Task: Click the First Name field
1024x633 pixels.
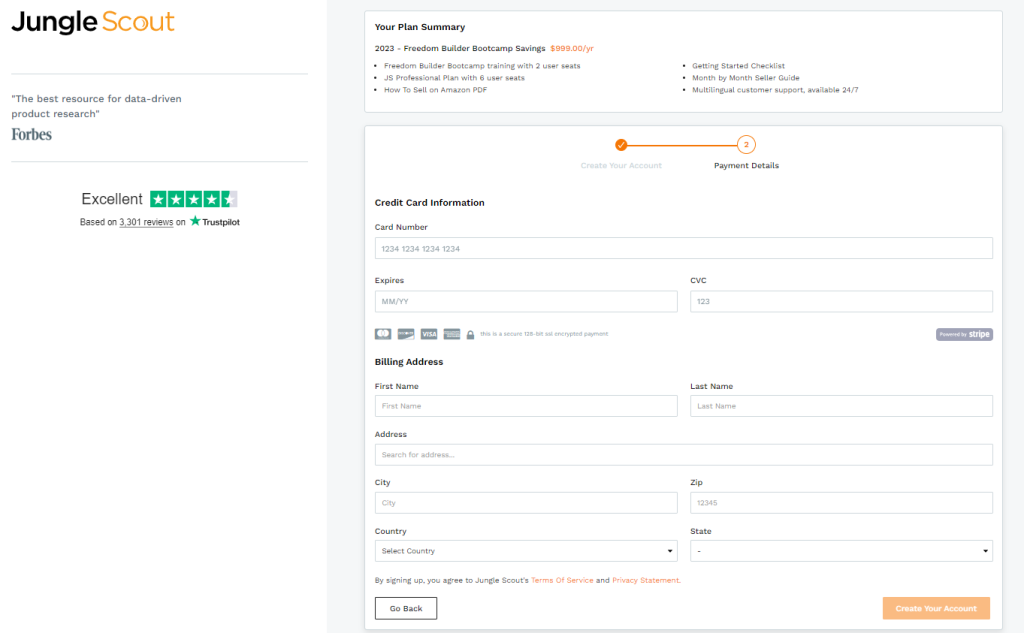Action: coord(526,406)
